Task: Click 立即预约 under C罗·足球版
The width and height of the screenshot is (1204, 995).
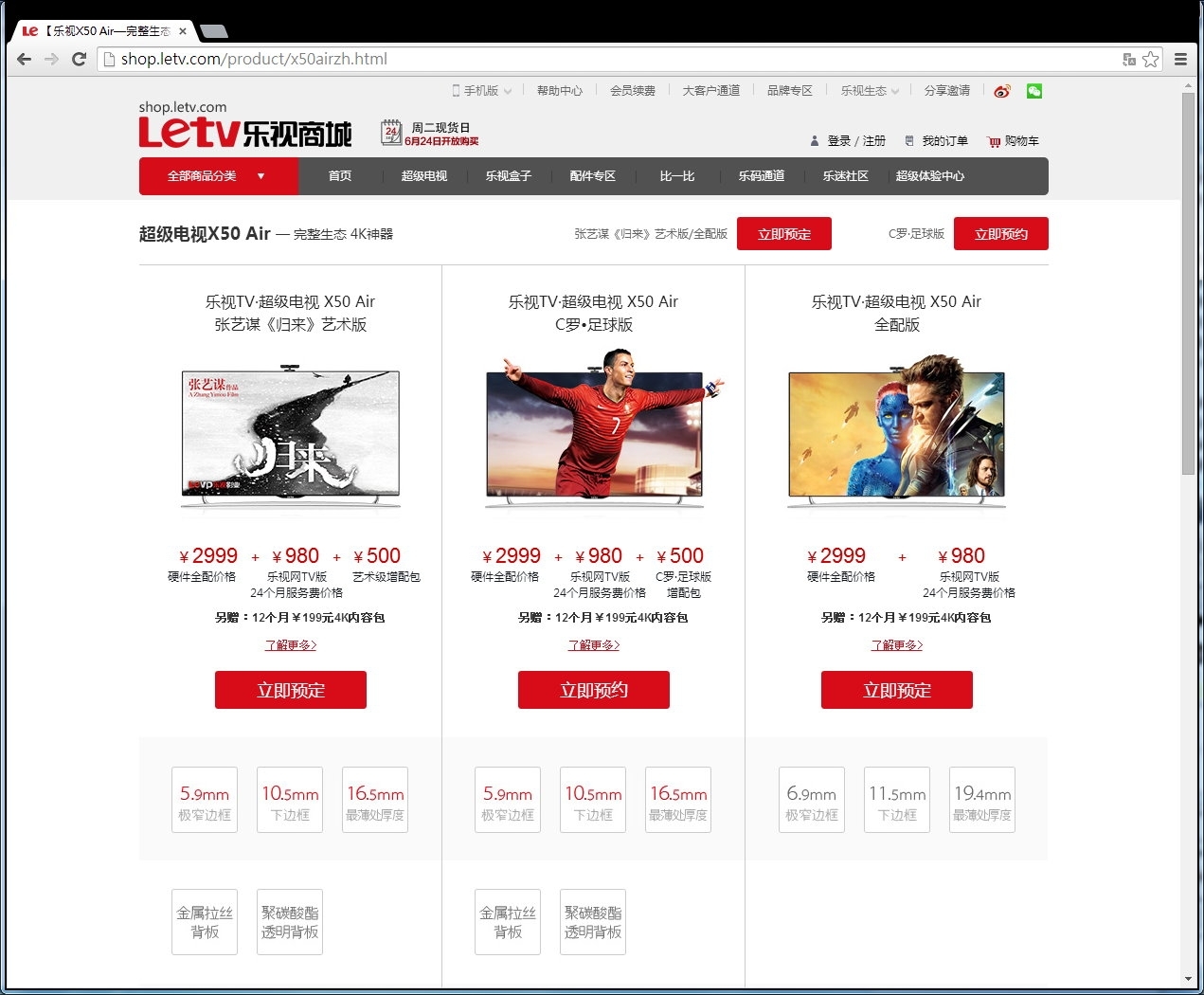Action: [x=594, y=690]
